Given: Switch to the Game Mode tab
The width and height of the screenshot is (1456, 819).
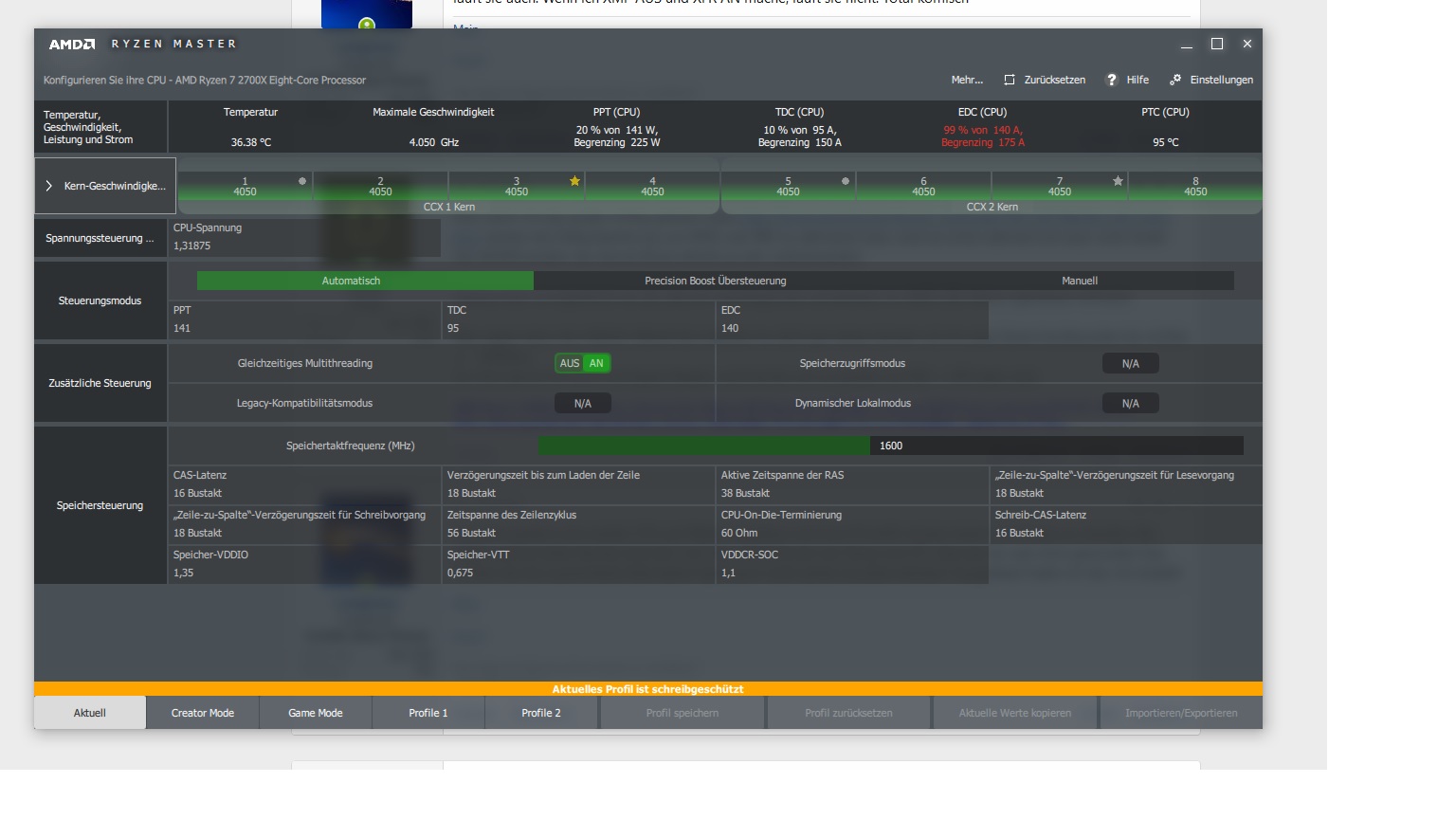Looking at the screenshot, I should pyautogui.click(x=316, y=713).
